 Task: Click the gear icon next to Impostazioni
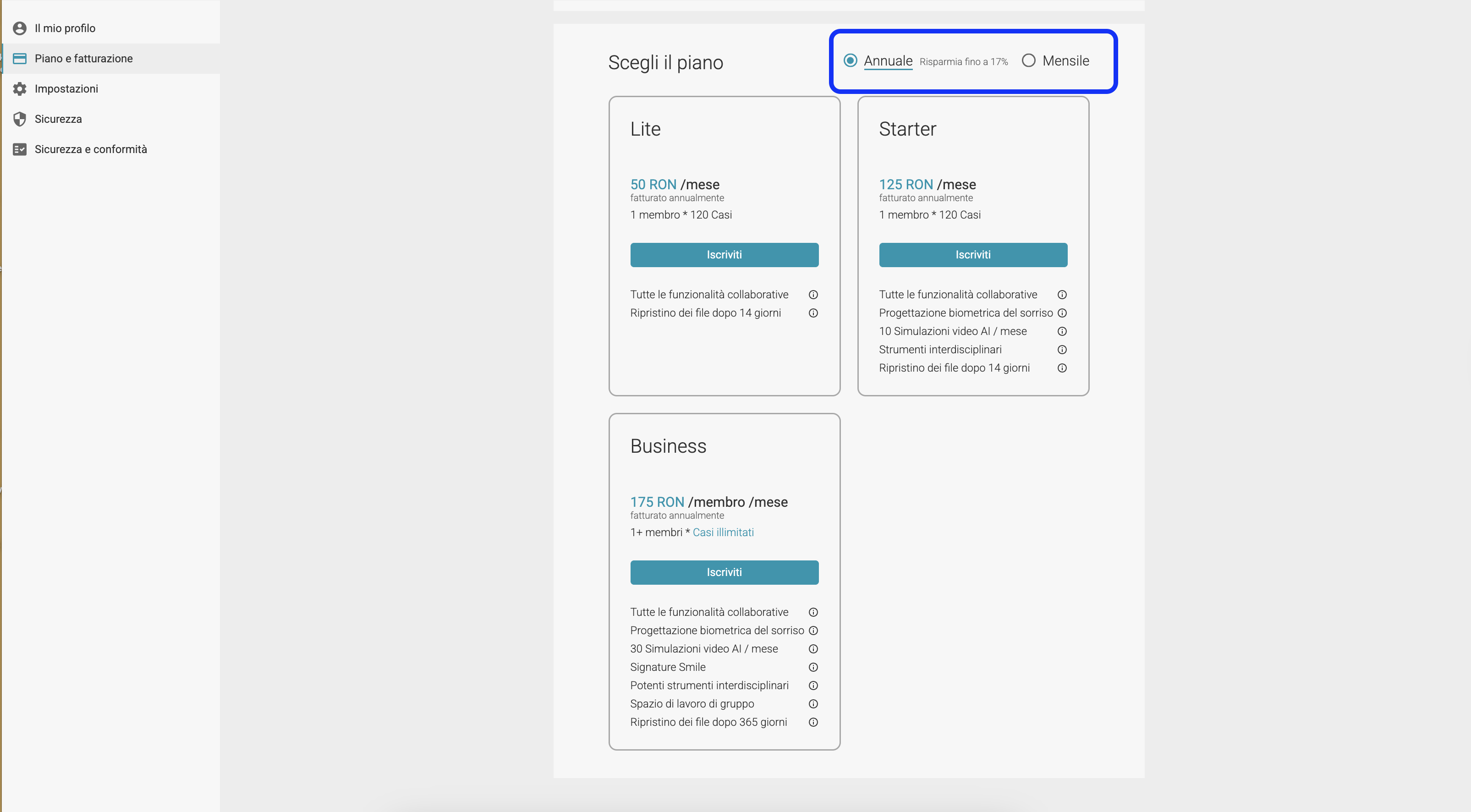click(19, 88)
